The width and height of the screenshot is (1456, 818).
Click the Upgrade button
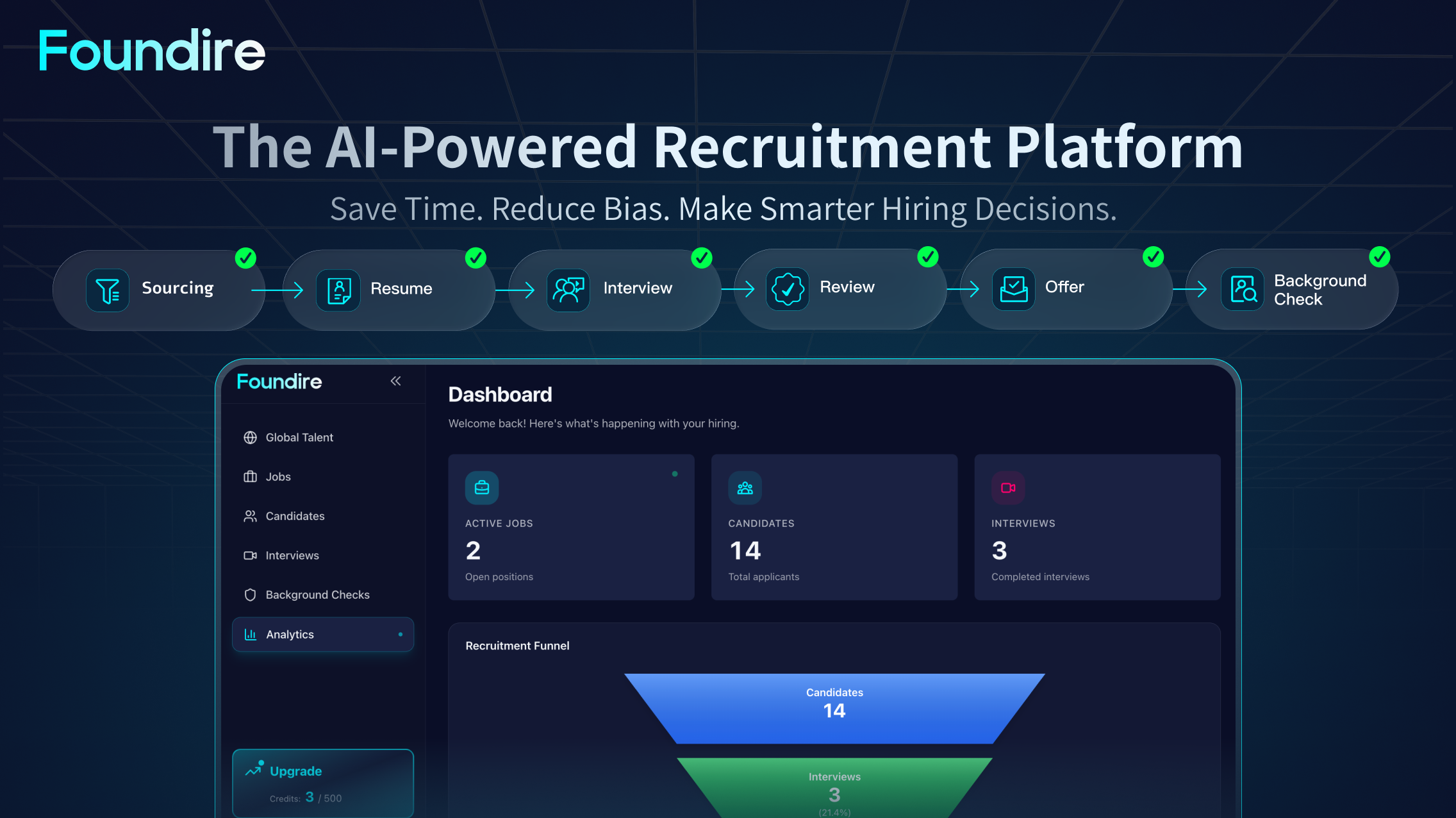pos(295,771)
